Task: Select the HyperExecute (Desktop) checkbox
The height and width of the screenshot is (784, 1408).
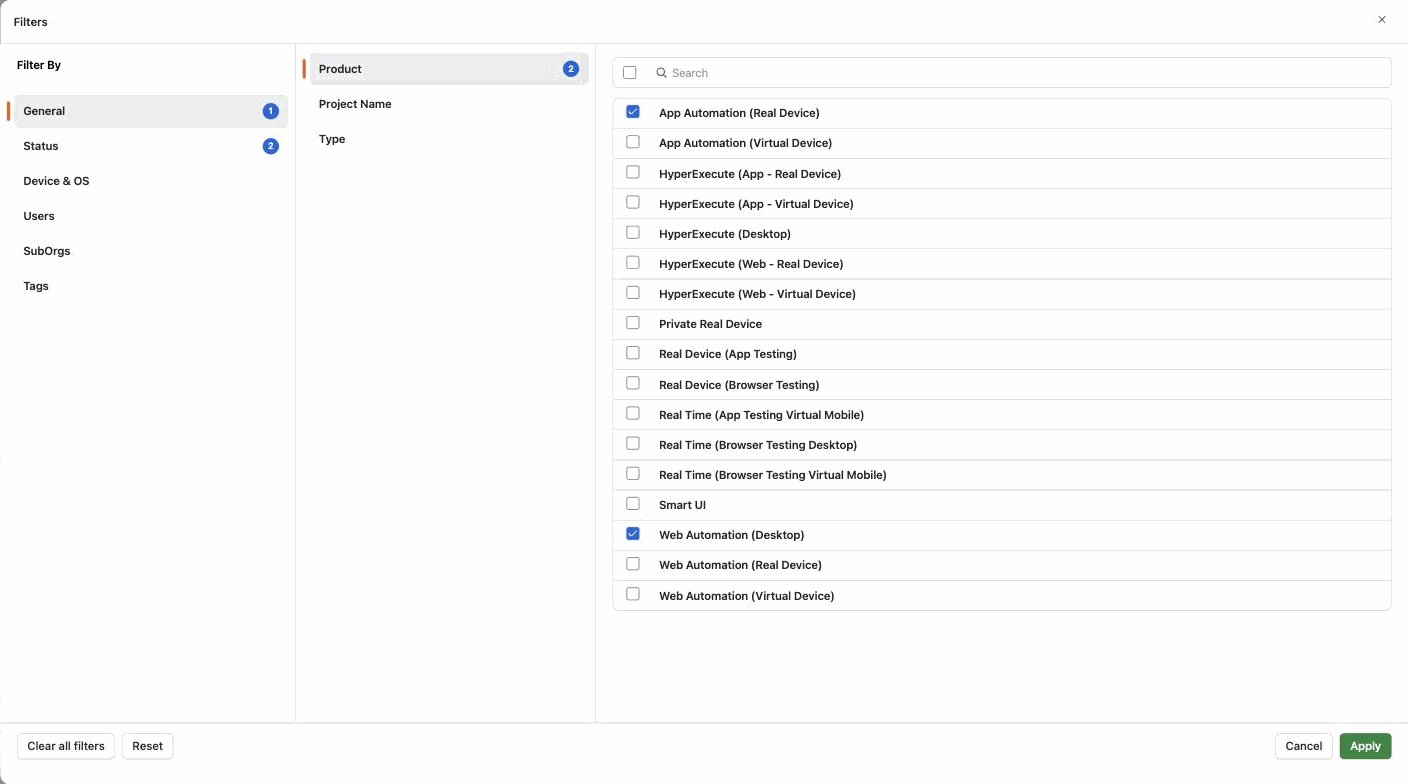Action: click(633, 232)
